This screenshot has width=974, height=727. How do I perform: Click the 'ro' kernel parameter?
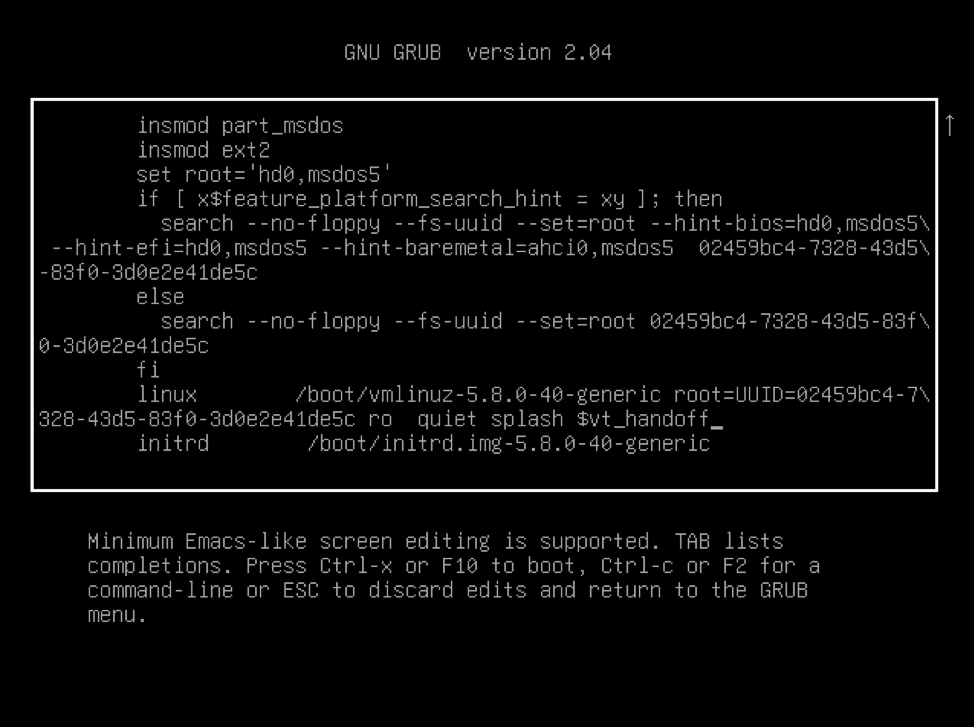click(x=380, y=419)
